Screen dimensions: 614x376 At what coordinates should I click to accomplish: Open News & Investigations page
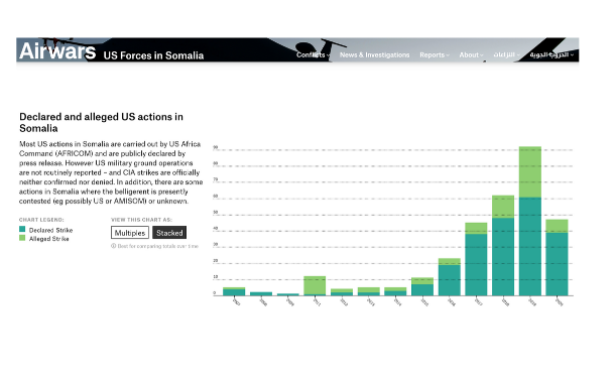374,55
